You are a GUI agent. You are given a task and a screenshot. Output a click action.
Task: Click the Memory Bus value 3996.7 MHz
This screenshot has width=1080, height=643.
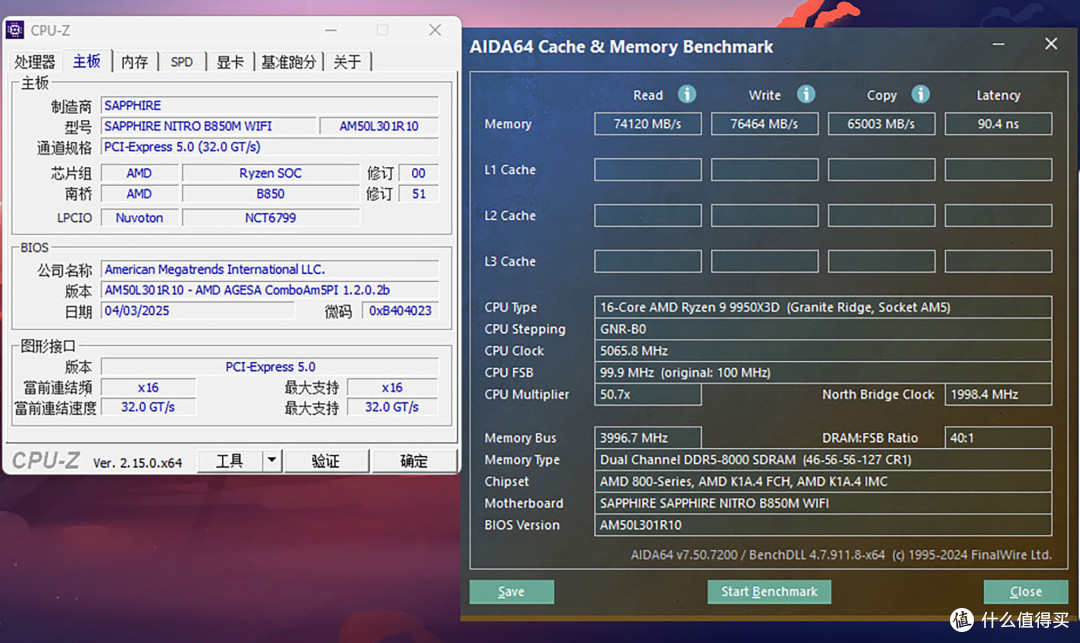[x=647, y=438]
